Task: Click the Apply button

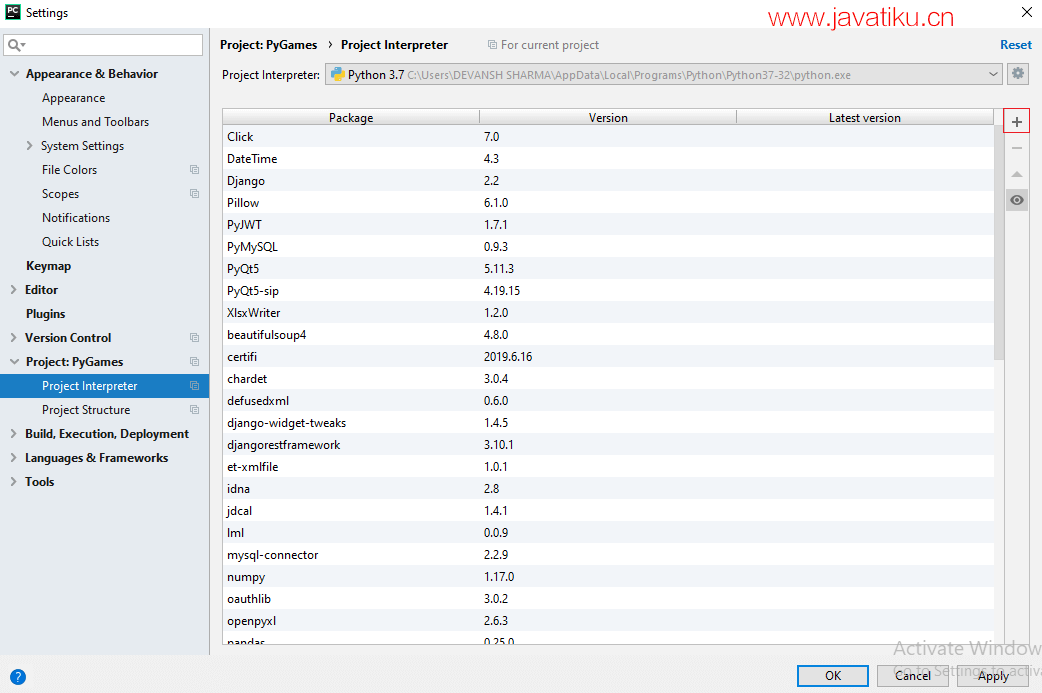Action: 993,676
